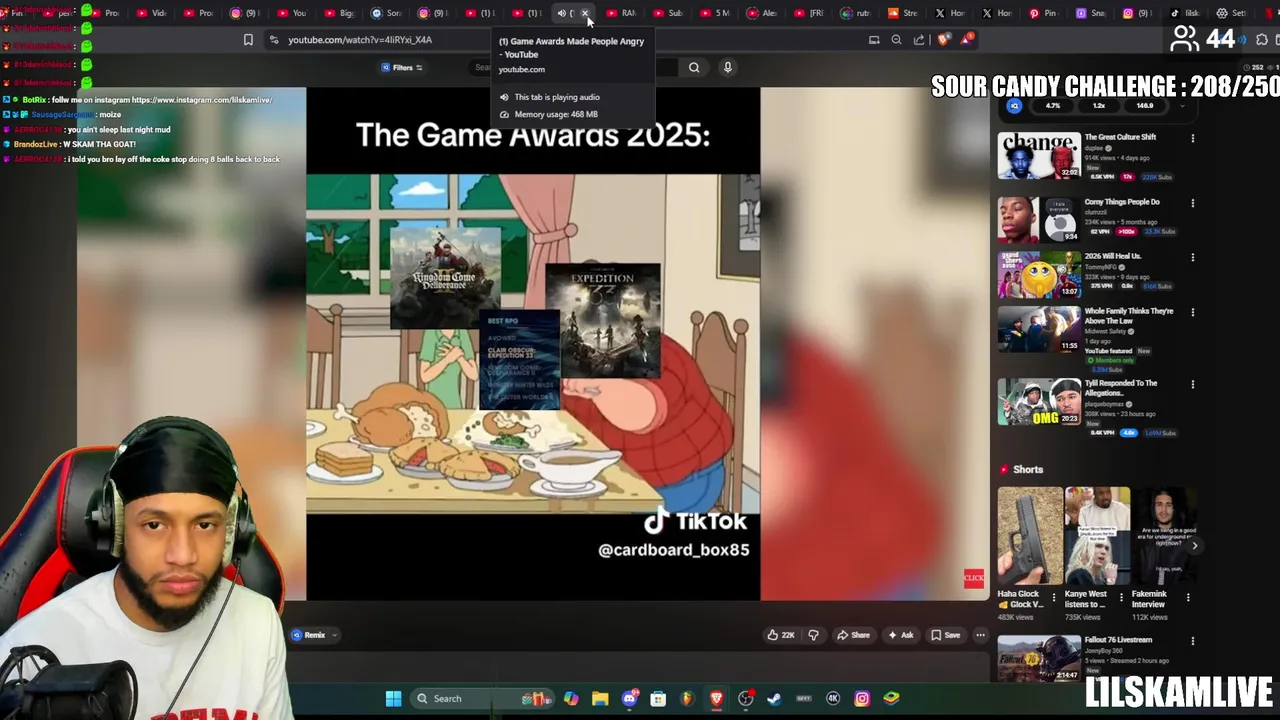The image size is (1280, 720).
Task: Click the Share button under video
Action: point(853,635)
